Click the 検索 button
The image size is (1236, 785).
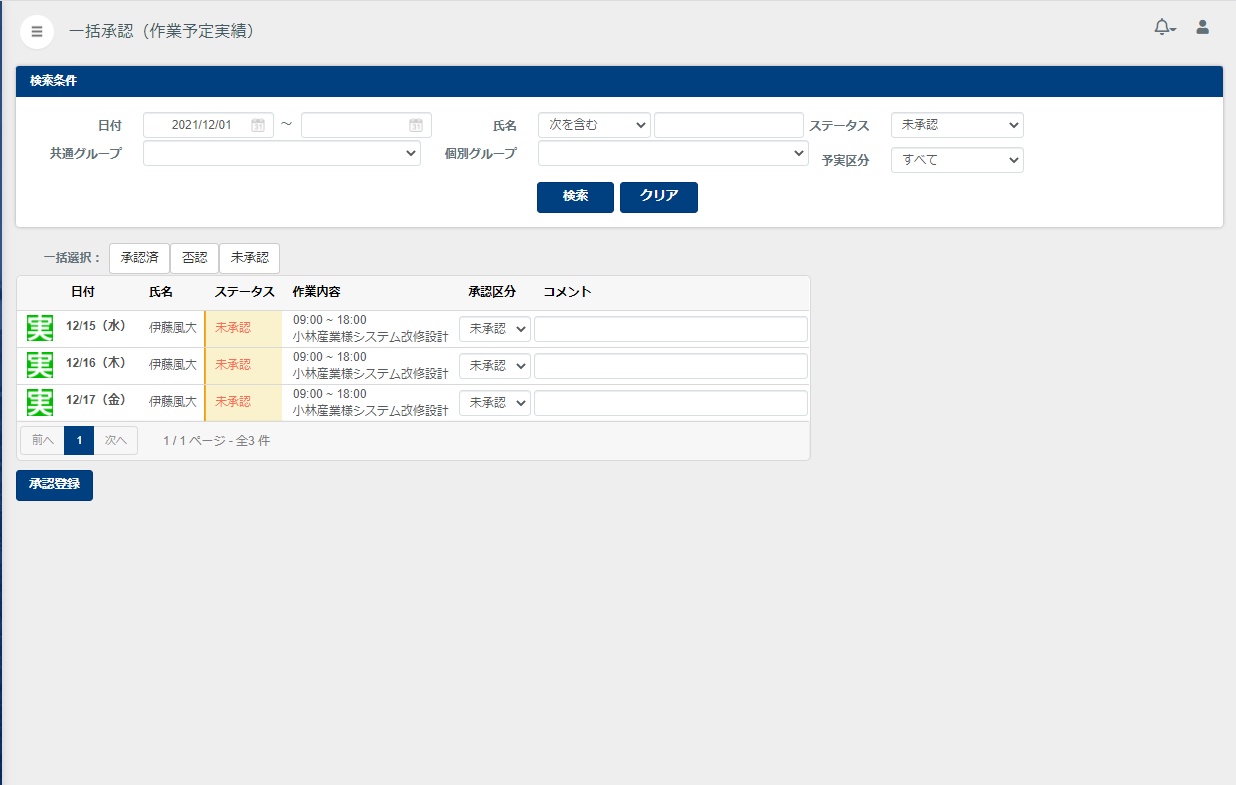[575, 197]
